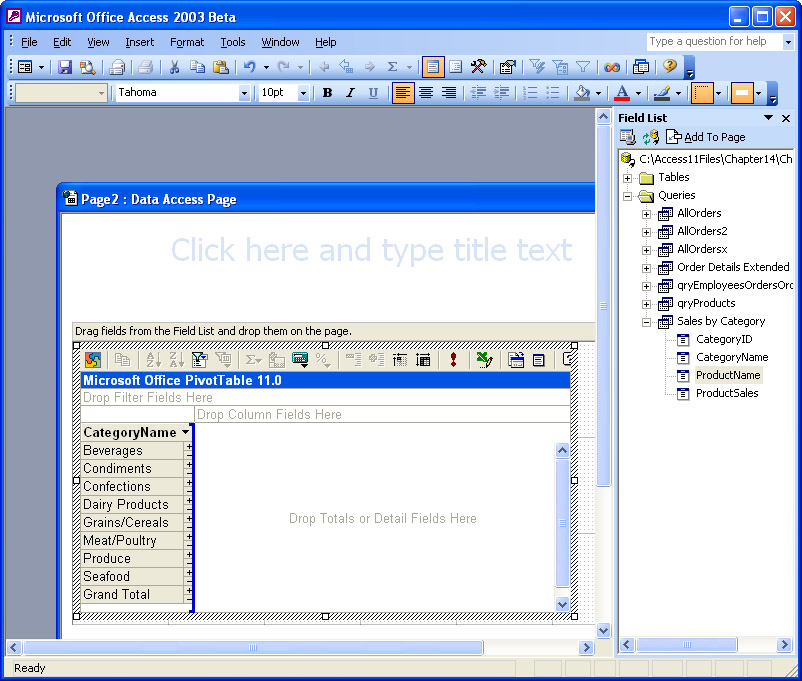
Task: Select ProductSales field in the Field List
Action: pyautogui.click(x=727, y=393)
